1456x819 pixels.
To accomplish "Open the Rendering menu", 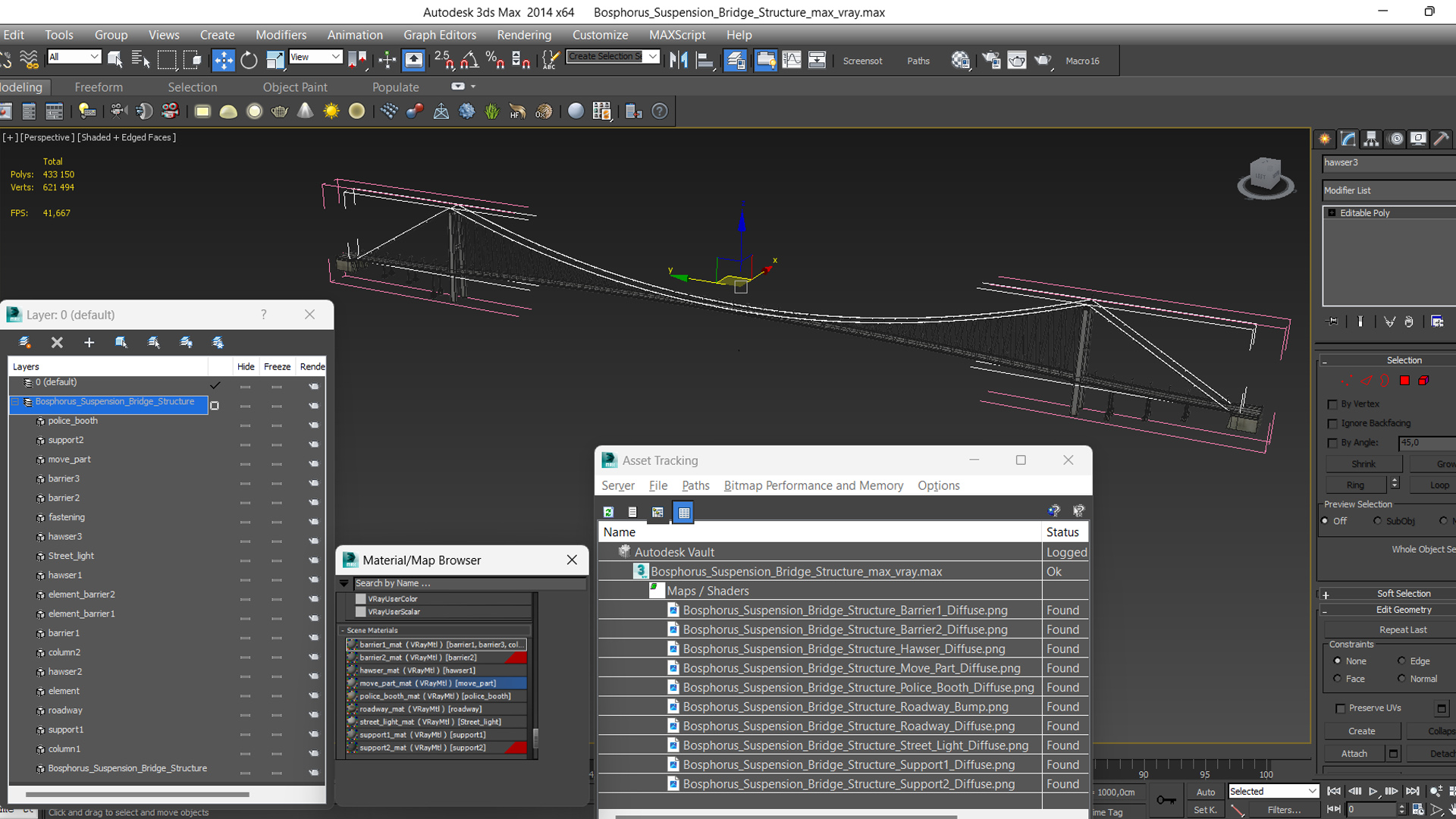I will pos(524,35).
